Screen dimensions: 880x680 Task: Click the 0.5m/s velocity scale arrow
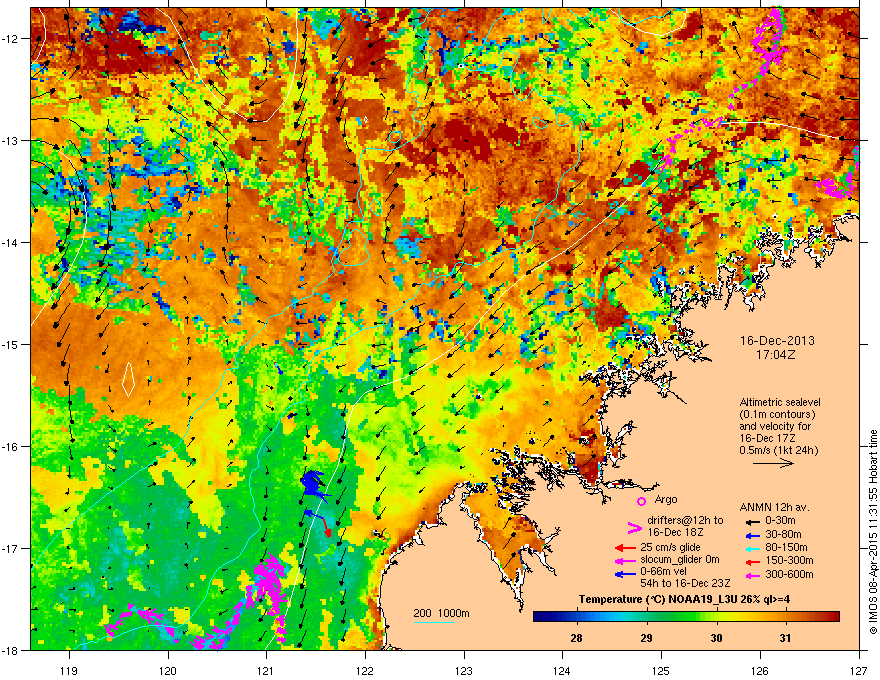(x=773, y=463)
